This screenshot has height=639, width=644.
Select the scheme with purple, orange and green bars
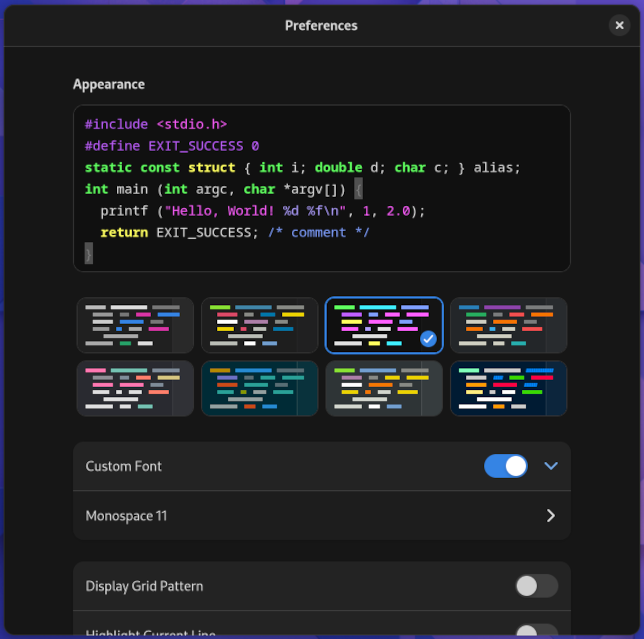point(508,325)
